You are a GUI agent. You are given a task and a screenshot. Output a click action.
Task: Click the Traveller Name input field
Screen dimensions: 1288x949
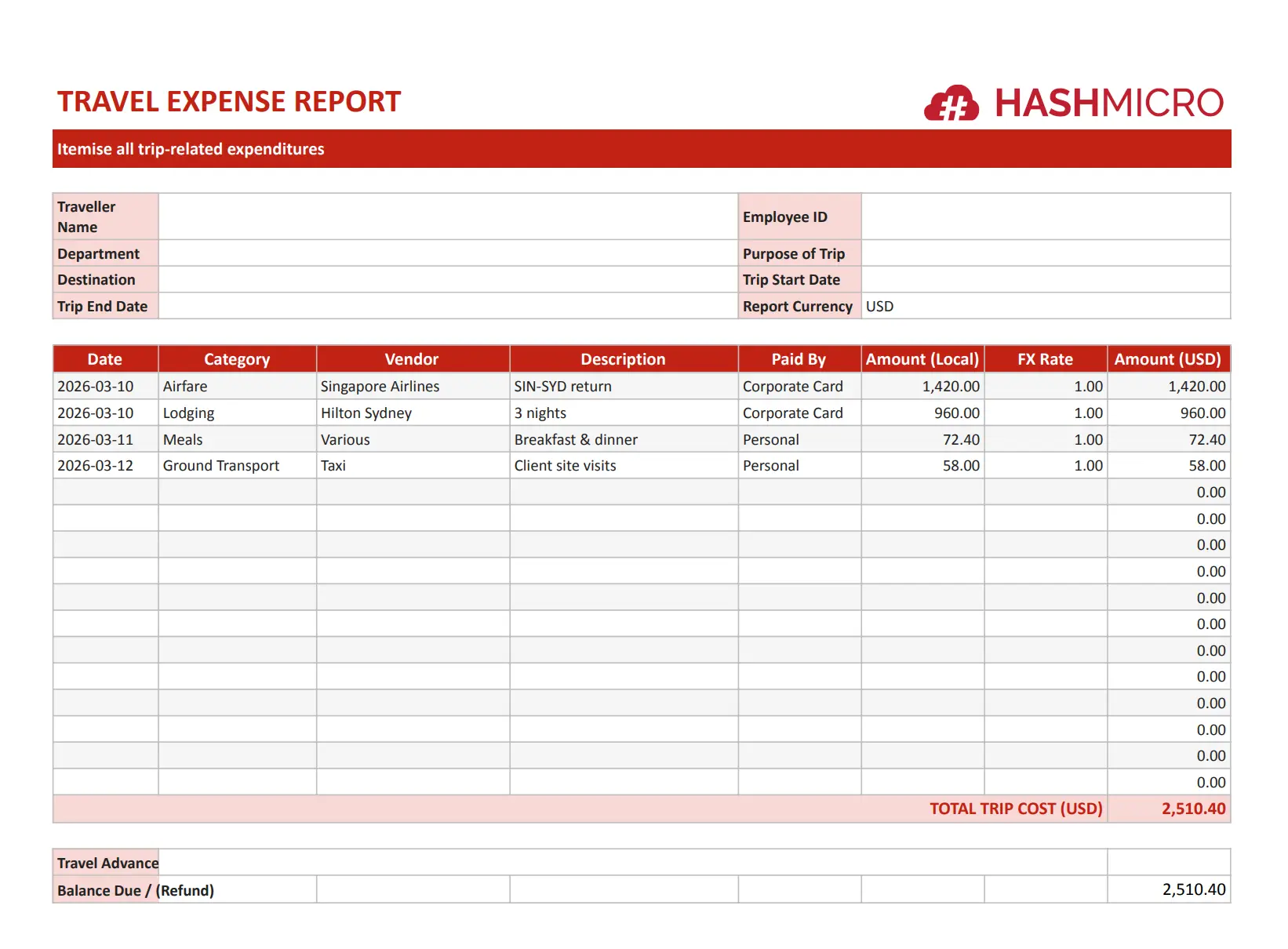(447, 216)
